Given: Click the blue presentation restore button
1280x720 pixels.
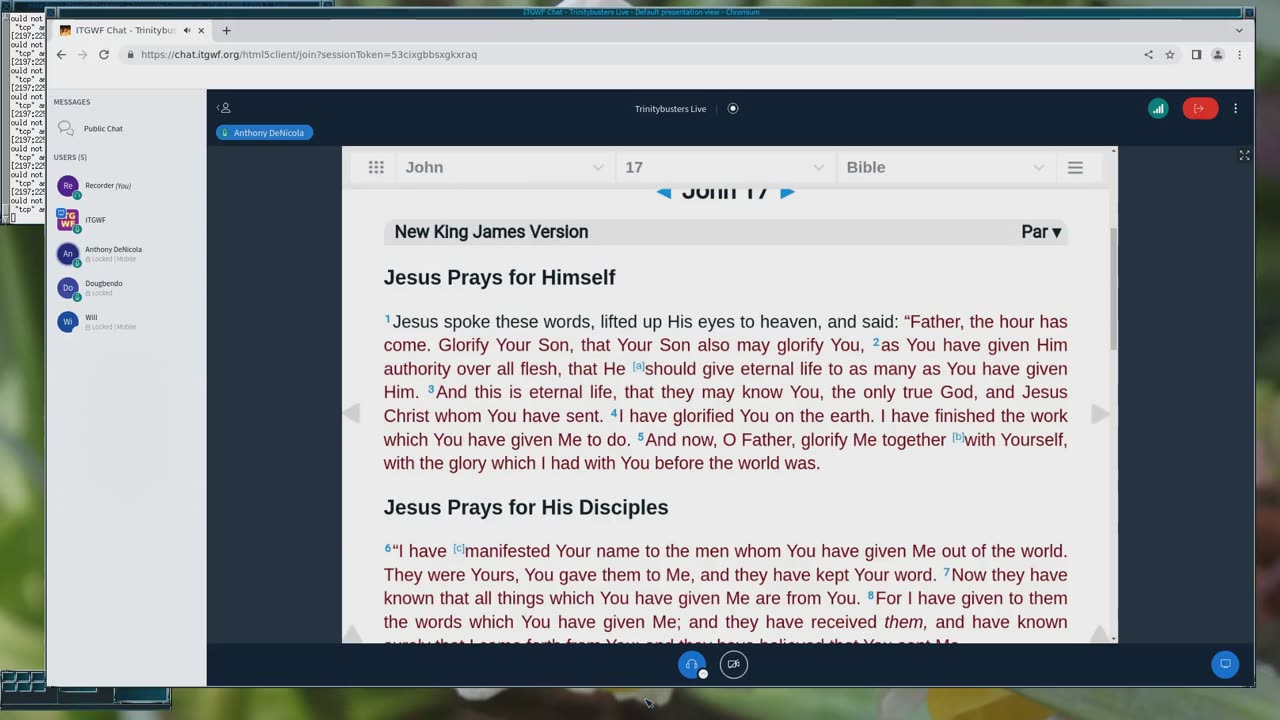Looking at the screenshot, I should point(1225,664).
